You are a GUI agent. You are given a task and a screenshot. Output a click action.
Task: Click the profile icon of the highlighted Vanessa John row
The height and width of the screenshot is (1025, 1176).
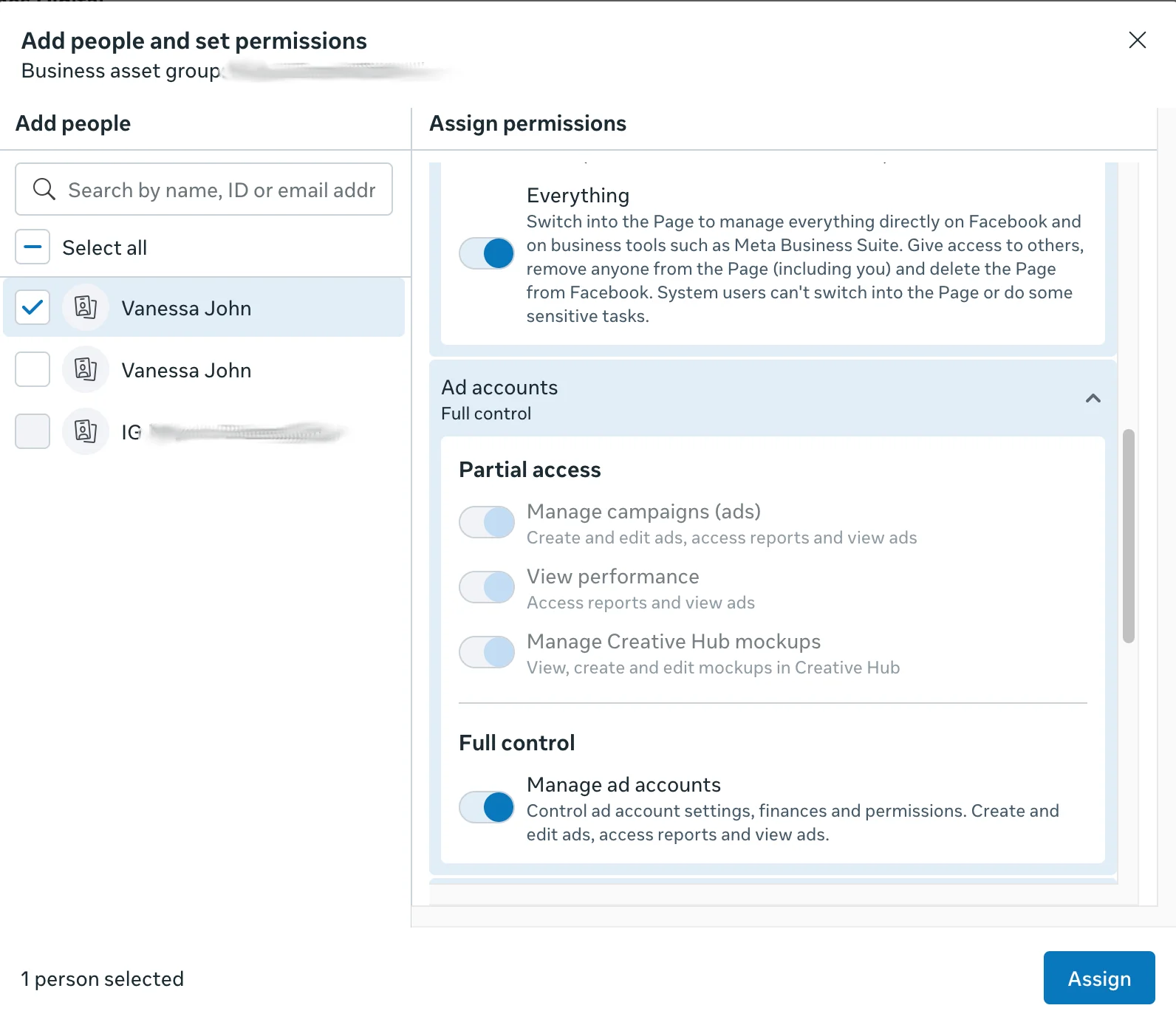tap(86, 307)
